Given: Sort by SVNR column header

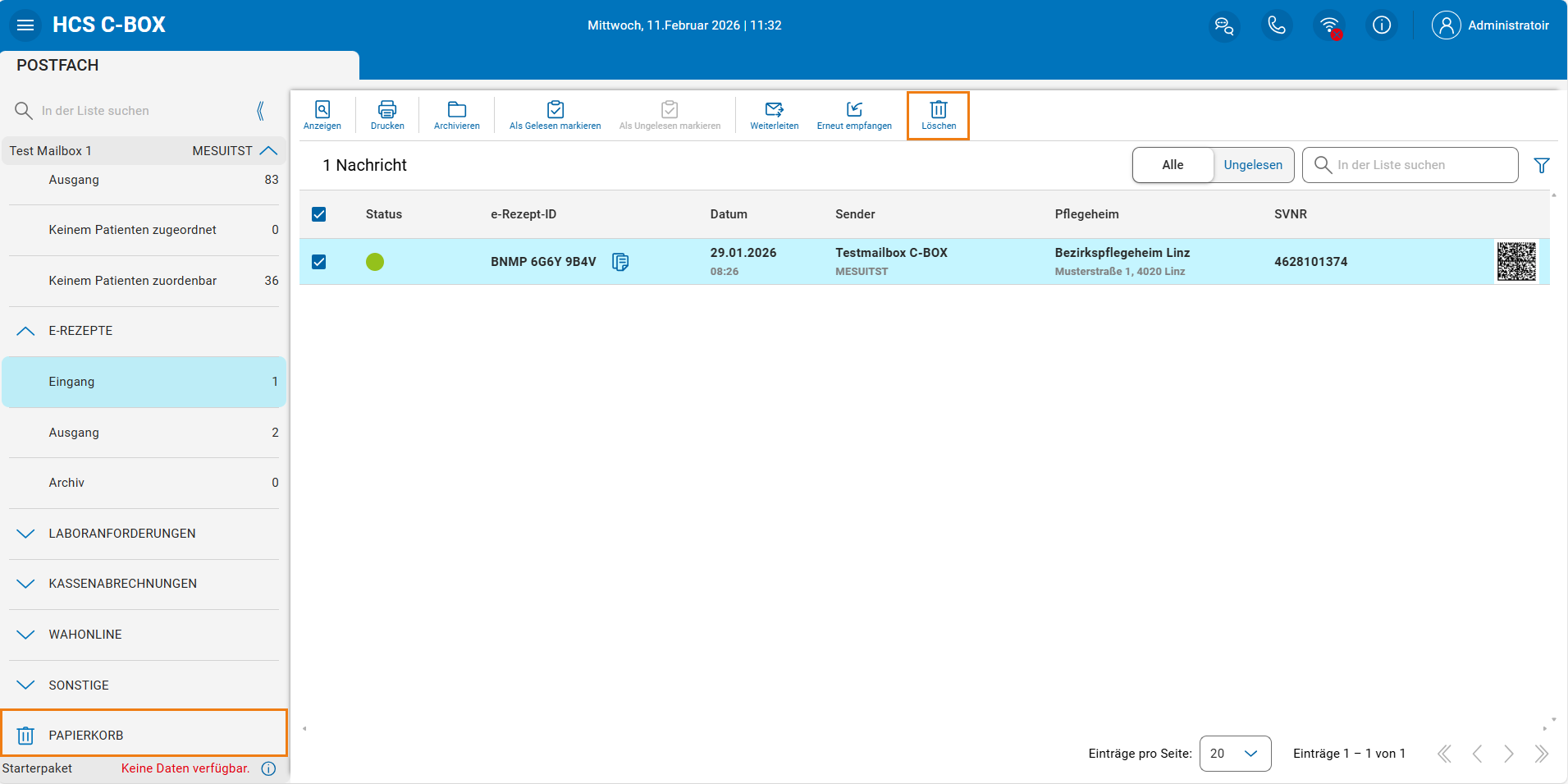Looking at the screenshot, I should coord(1291,214).
